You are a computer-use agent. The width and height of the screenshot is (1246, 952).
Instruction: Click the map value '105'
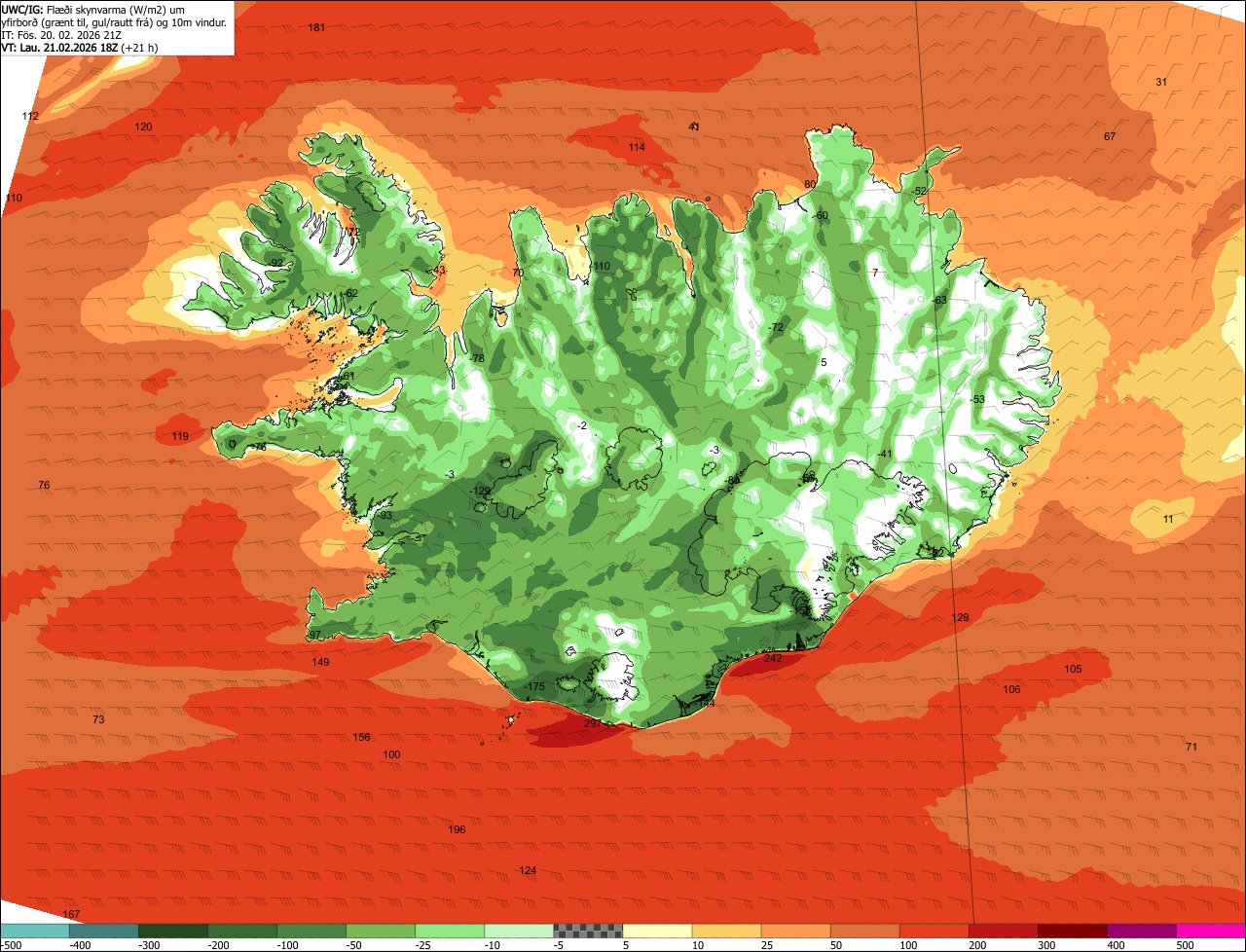point(1073,669)
